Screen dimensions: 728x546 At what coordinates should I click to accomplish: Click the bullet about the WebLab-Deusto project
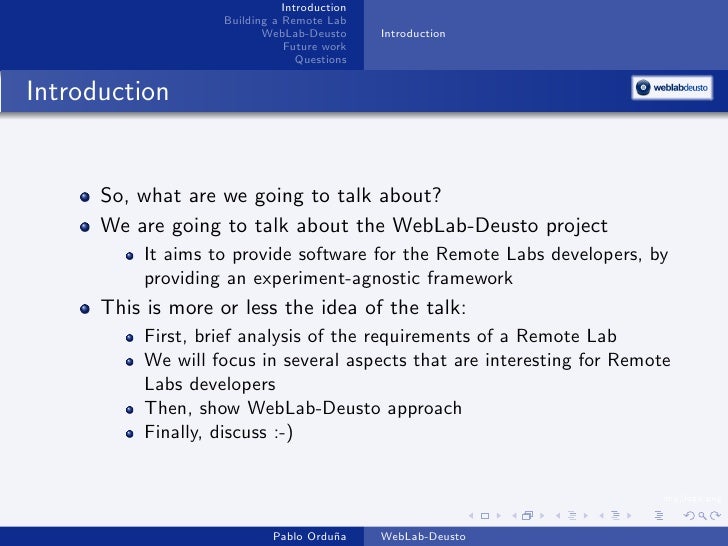354,226
